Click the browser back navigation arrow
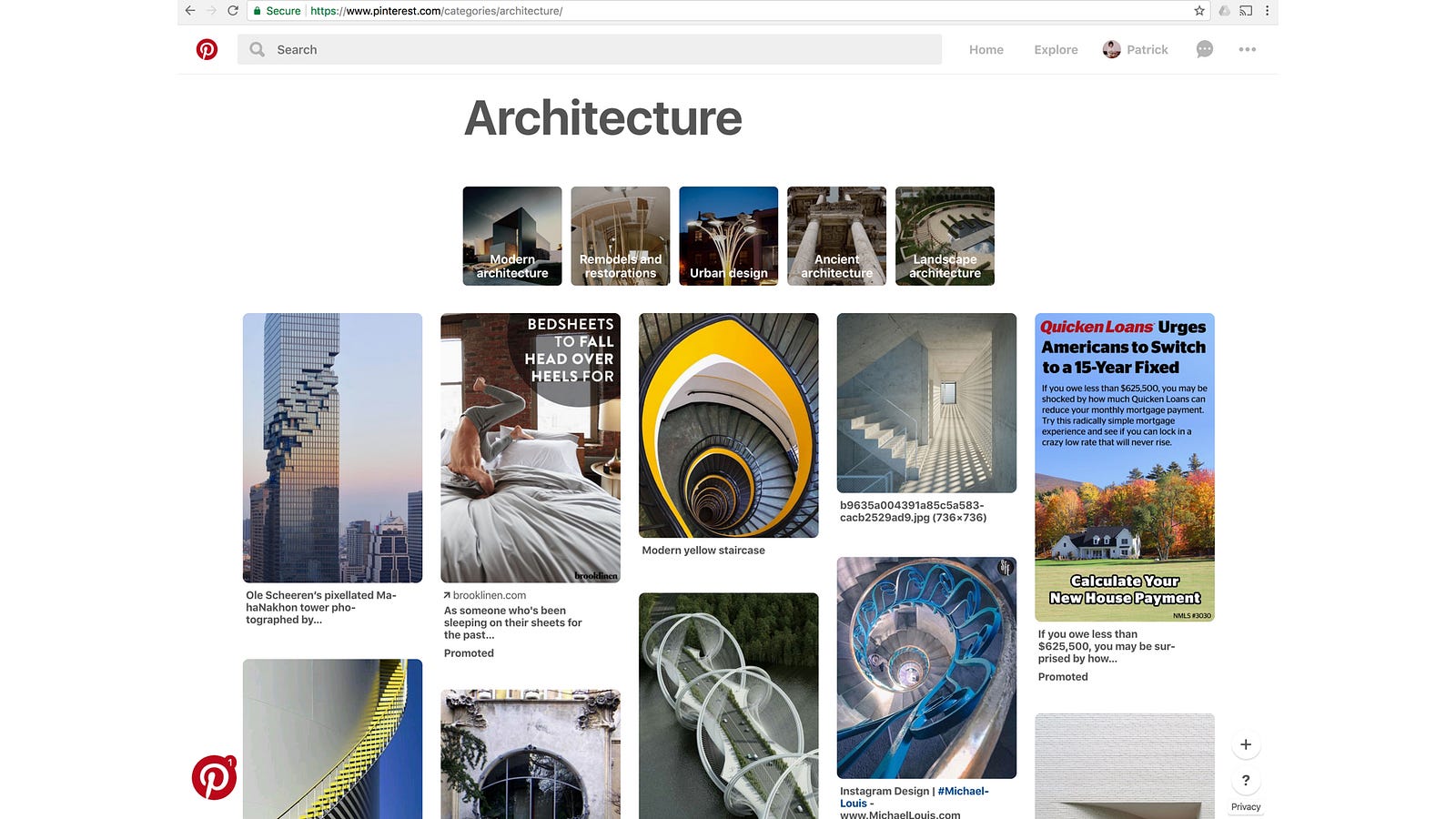1456x819 pixels. pos(189,11)
